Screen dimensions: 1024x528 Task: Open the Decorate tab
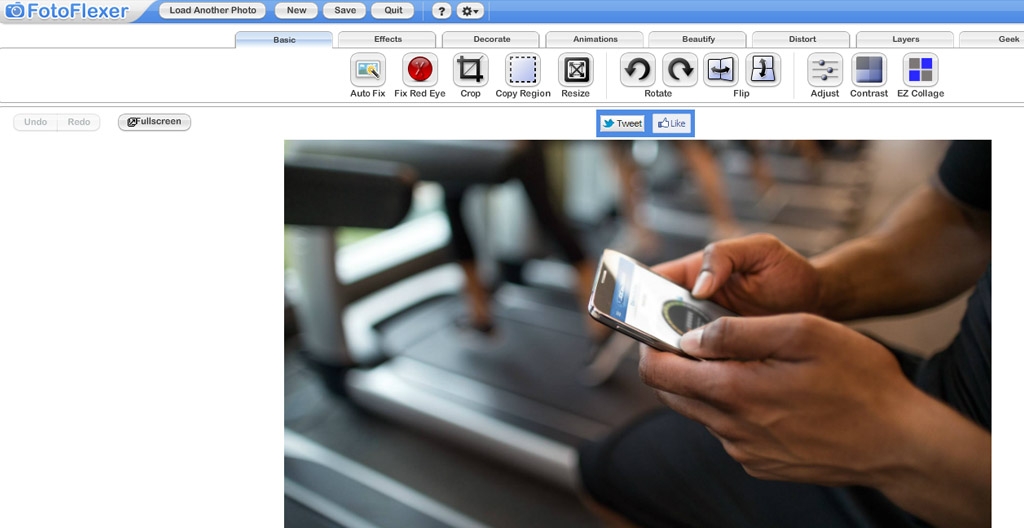click(492, 39)
